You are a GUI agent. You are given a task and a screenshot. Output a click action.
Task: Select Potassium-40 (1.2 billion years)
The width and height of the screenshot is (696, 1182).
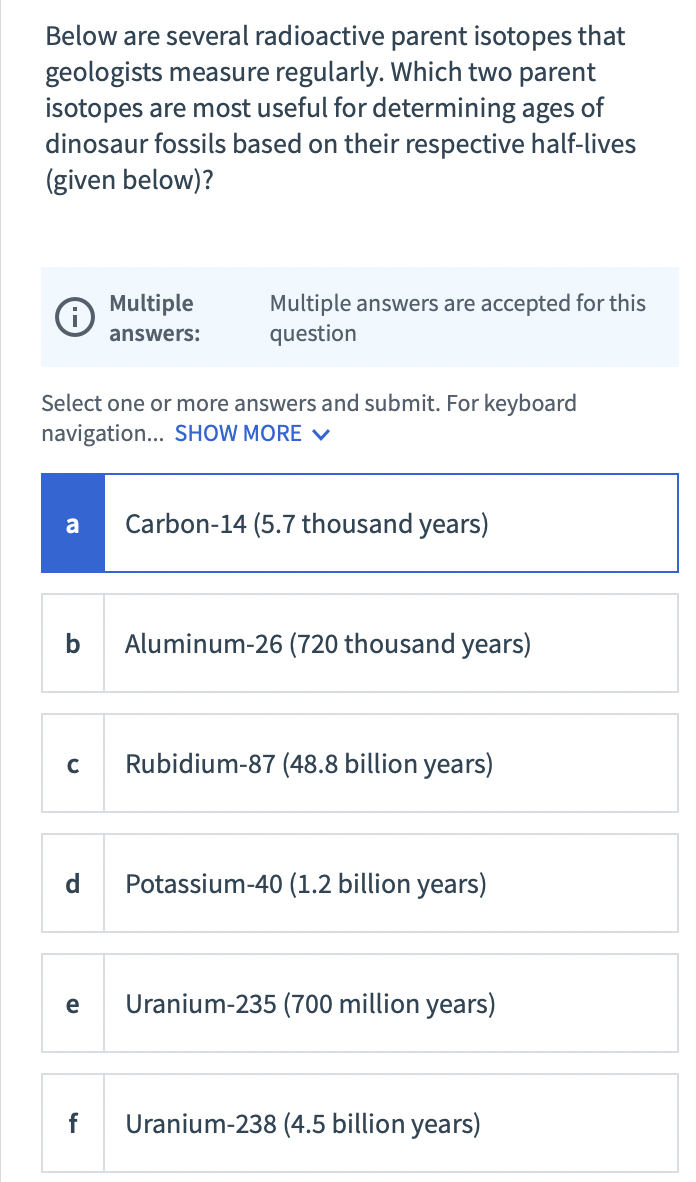tap(360, 882)
